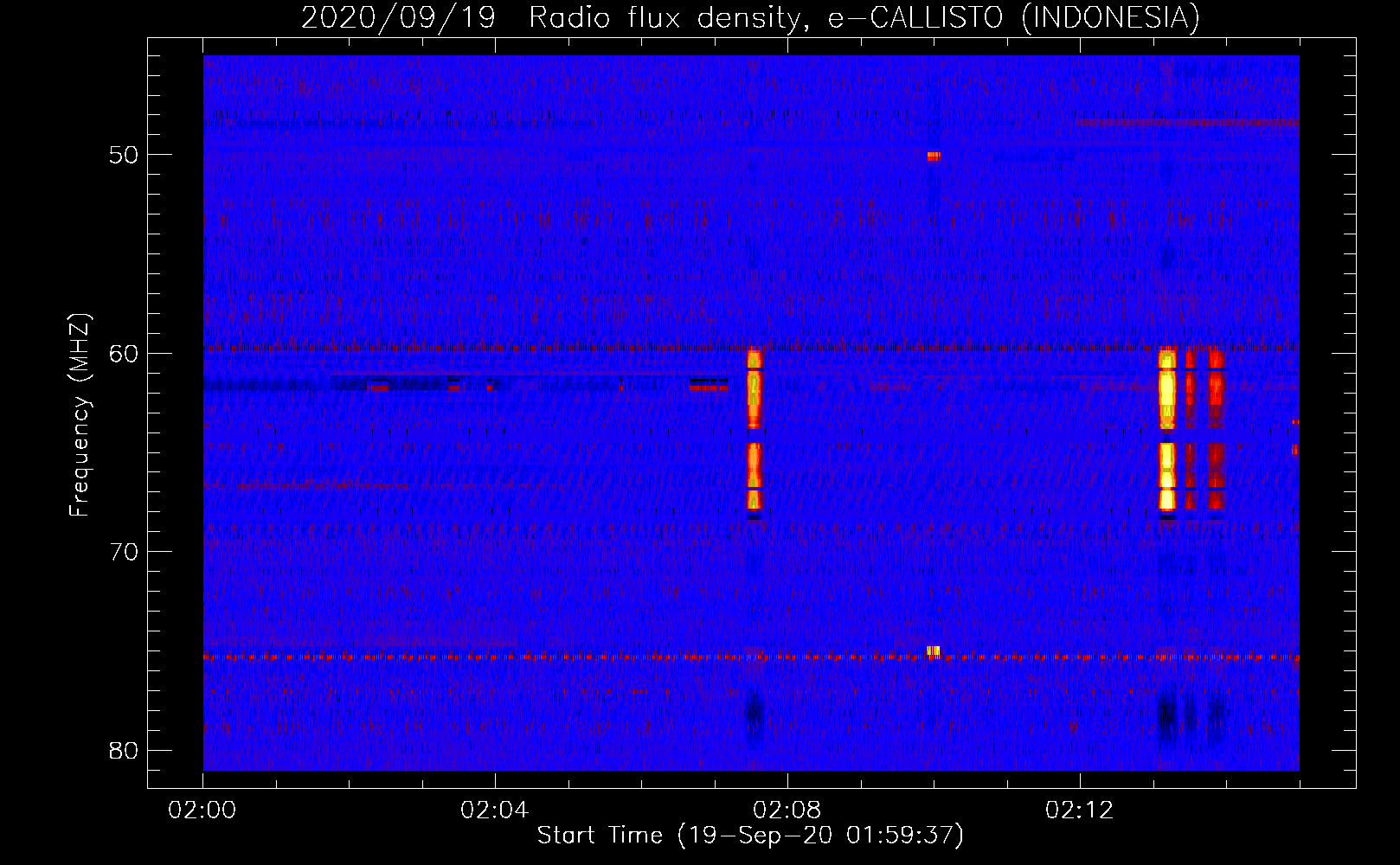Click the '60' frequency tick label
The width and height of the screenshot is (1400, 865).
pos(124,353)
